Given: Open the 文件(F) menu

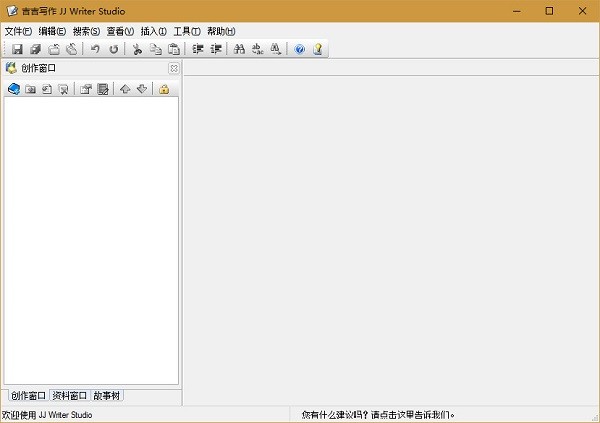Looking at the screenshot, I should point(18,31).
